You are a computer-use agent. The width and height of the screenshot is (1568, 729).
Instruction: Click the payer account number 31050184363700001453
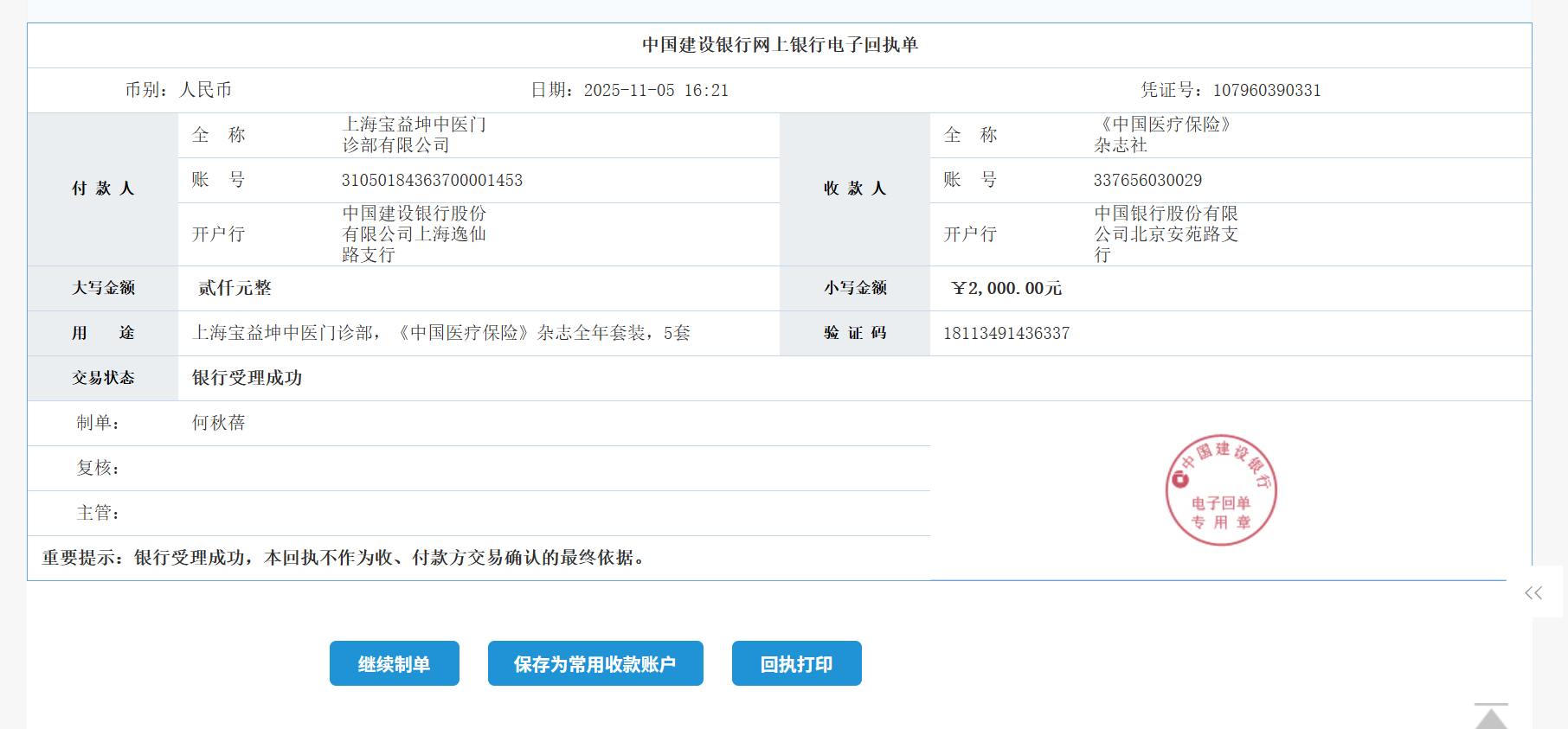[432, 180]
